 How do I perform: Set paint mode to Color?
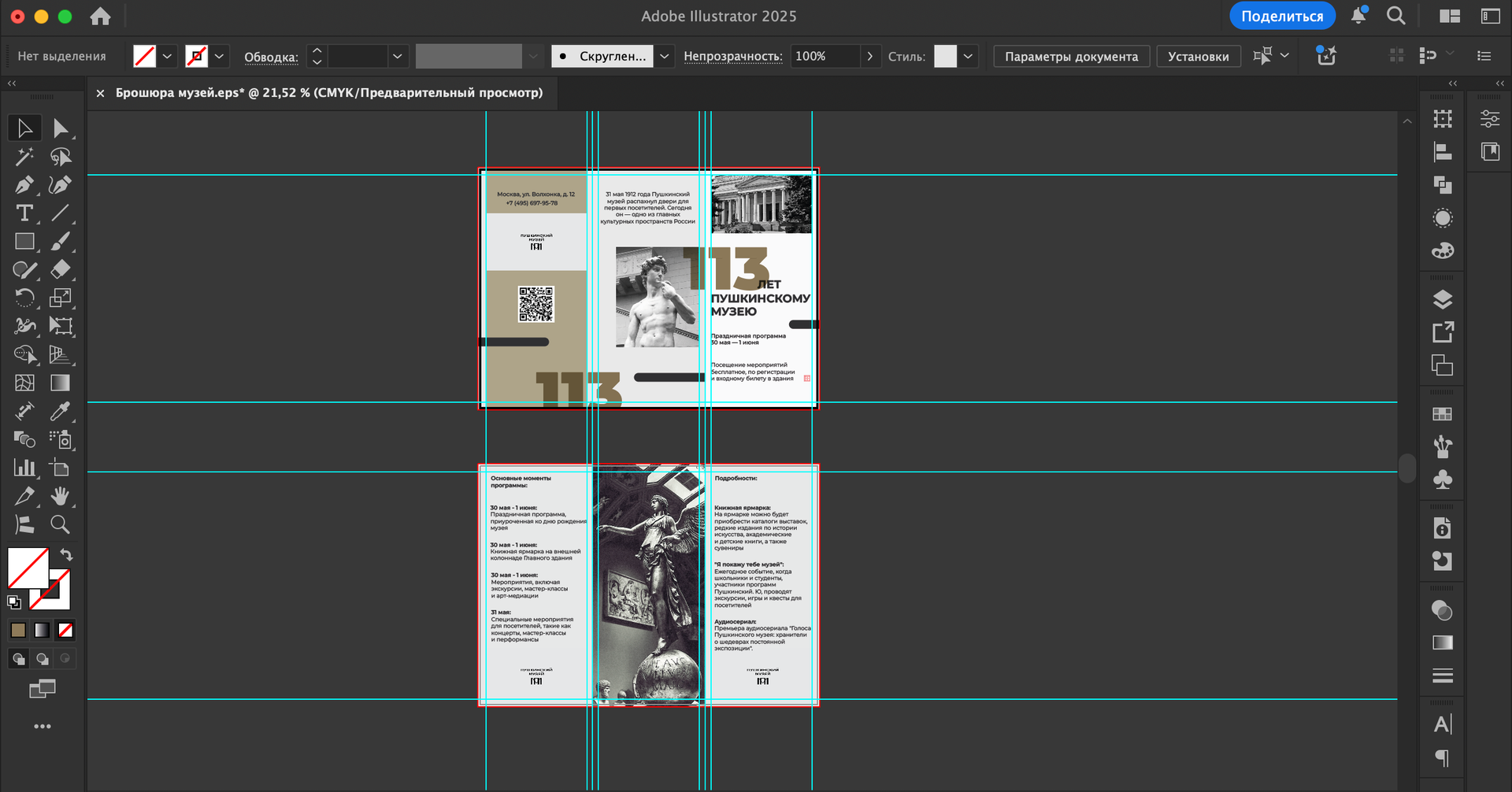(18, 630)
